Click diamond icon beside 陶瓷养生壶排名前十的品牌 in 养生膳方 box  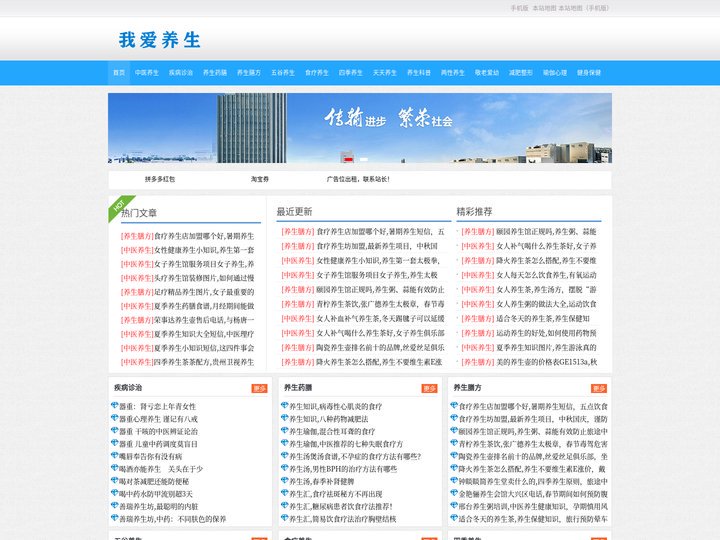click(454, 456)
